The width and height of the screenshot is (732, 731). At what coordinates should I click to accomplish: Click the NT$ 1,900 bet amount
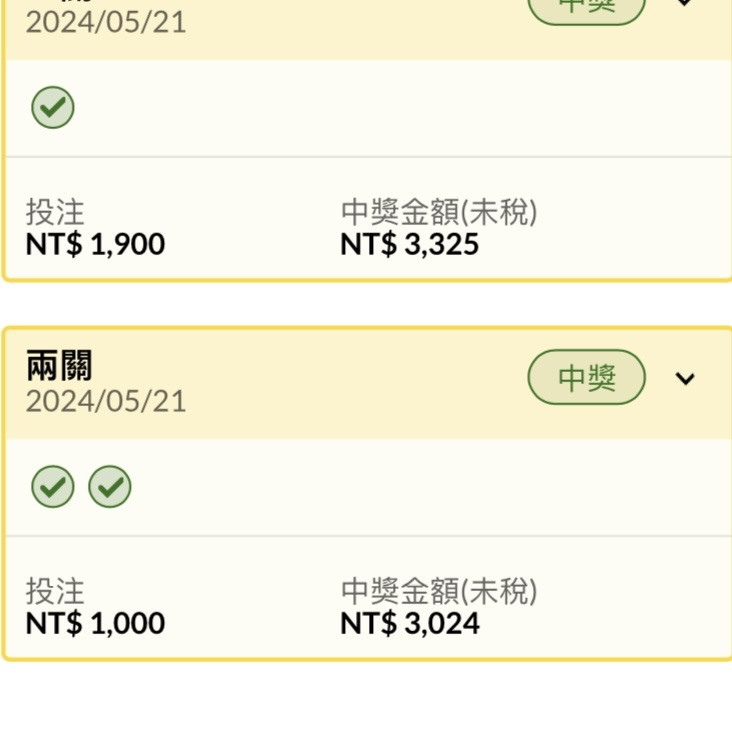[x=95, y=244]
